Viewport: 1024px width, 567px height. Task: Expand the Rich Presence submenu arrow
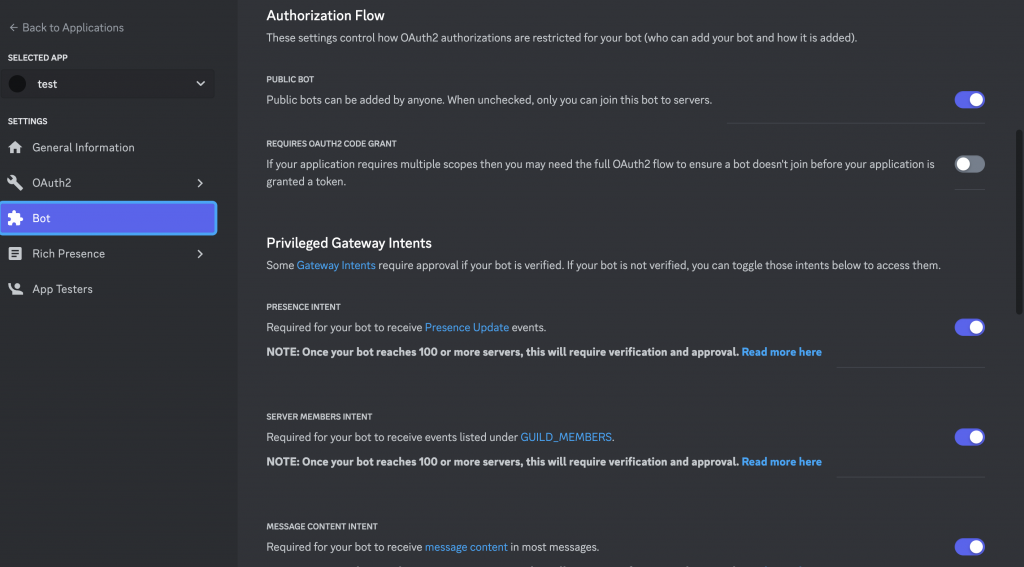point(200,254)
